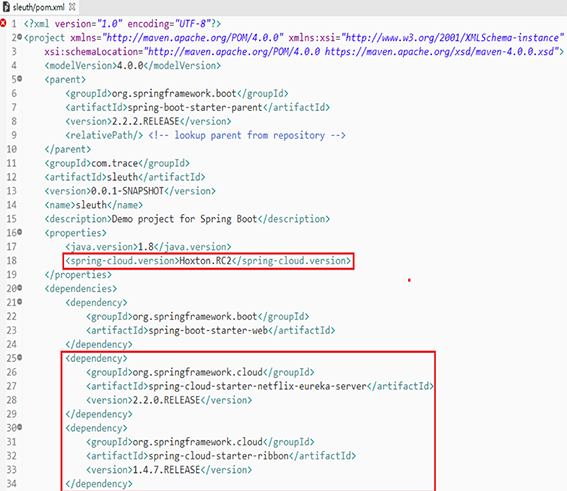Fold the first dependency at line 21
This screenshot has height=491, width=567.
pyautogui.click(x=20, y=301)
